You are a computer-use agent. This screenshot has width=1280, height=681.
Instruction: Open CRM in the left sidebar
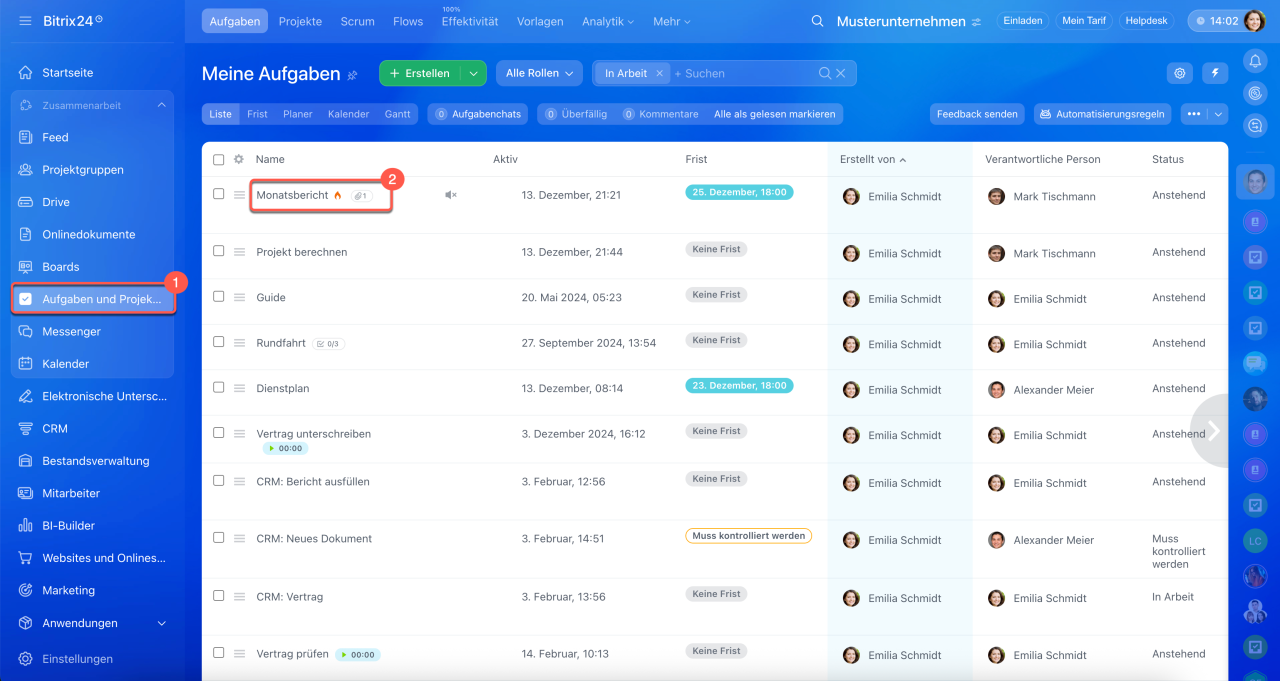[x=55, y=428]
